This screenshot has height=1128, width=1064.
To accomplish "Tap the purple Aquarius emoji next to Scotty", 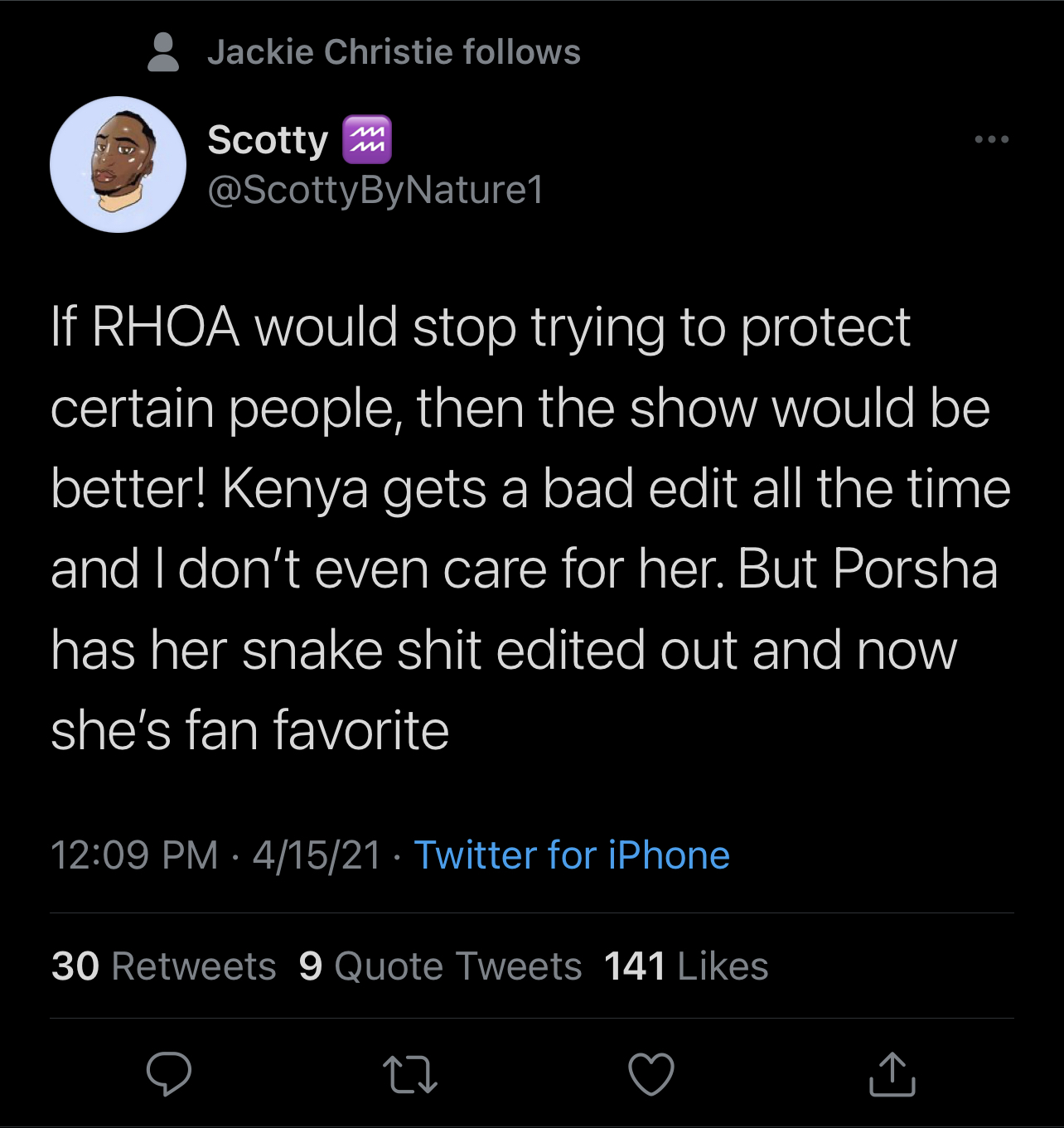I will [x=366, y=139].
